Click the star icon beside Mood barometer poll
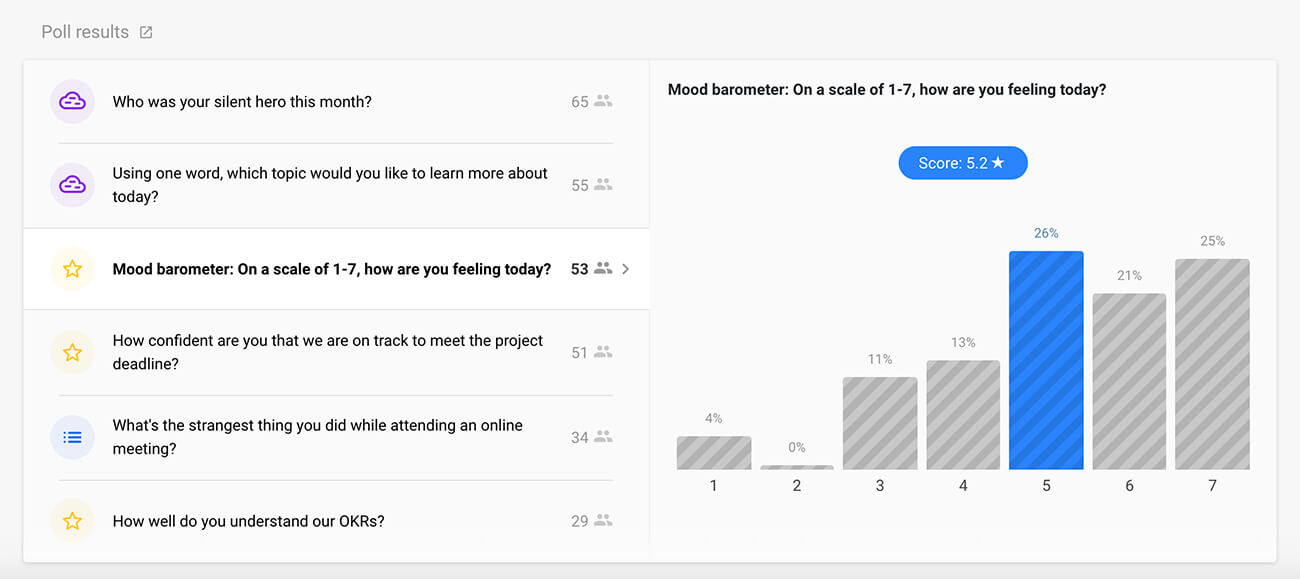 pos(72,269)
